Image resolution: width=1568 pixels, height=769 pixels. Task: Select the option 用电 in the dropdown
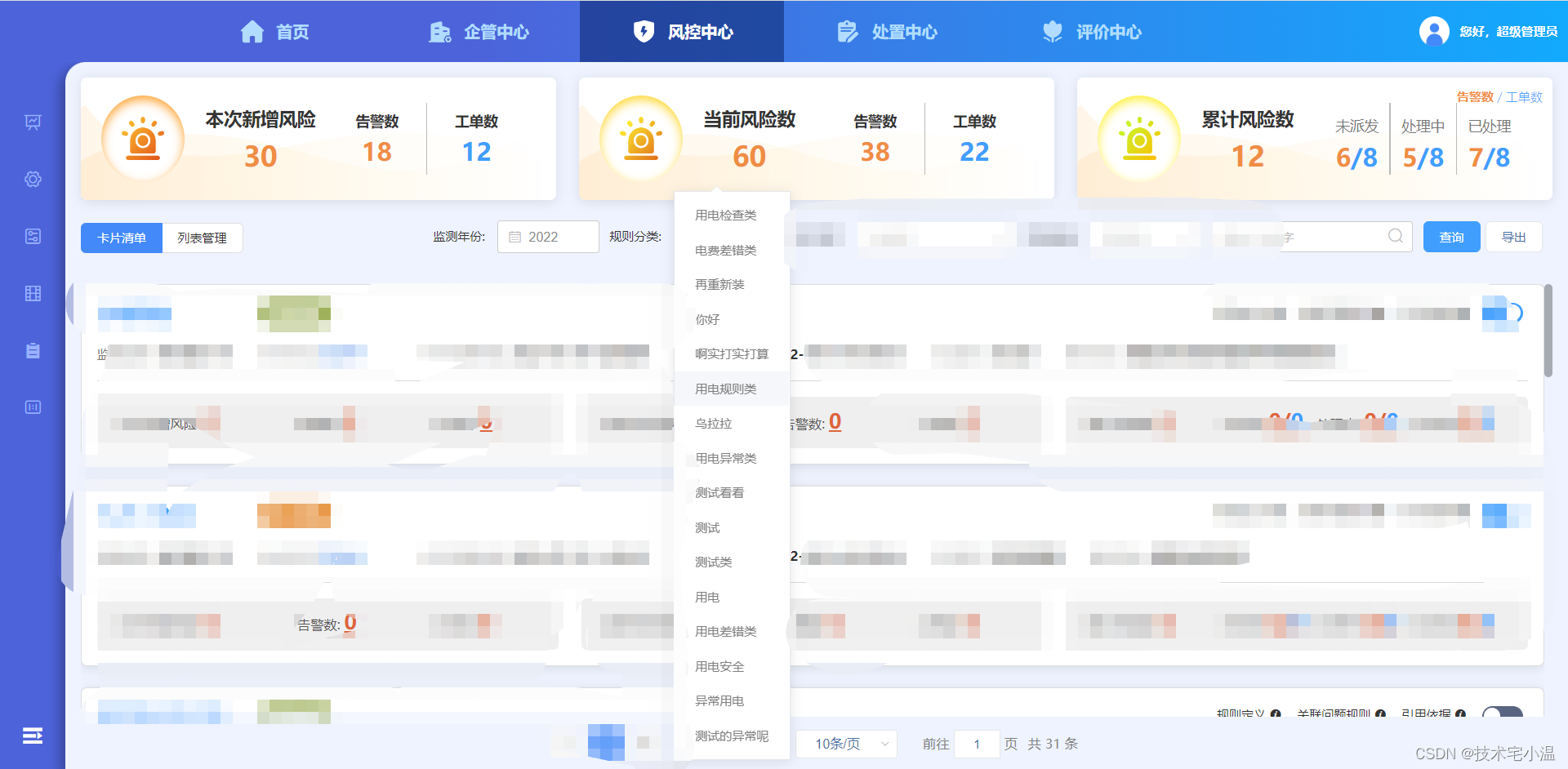pyautogui.click(x=732, y=597)
